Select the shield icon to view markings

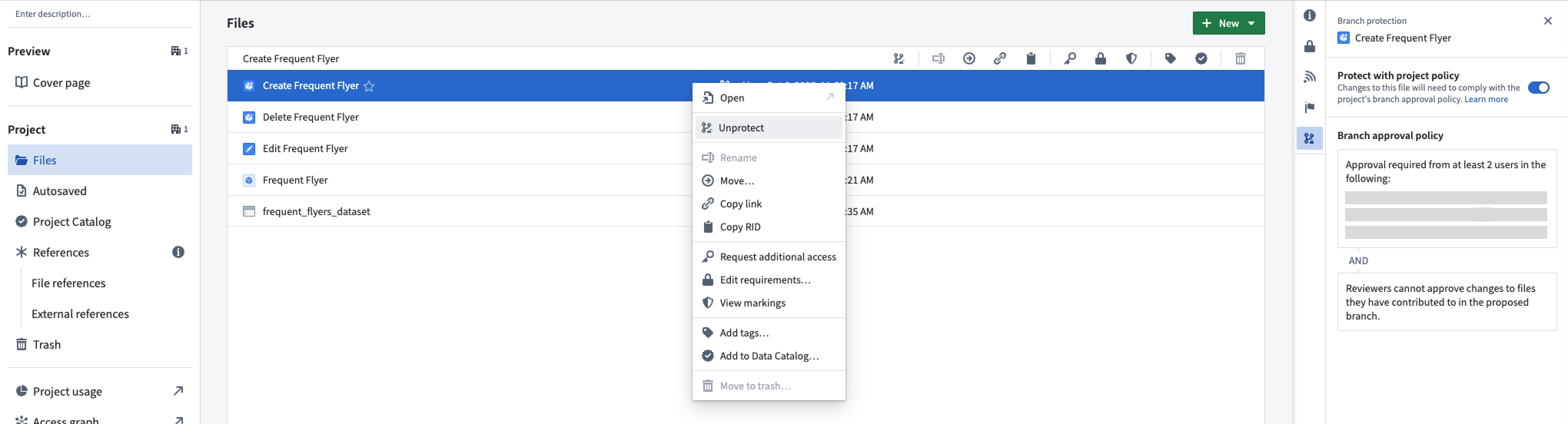pyautogui.click(x=1131, y=58)
